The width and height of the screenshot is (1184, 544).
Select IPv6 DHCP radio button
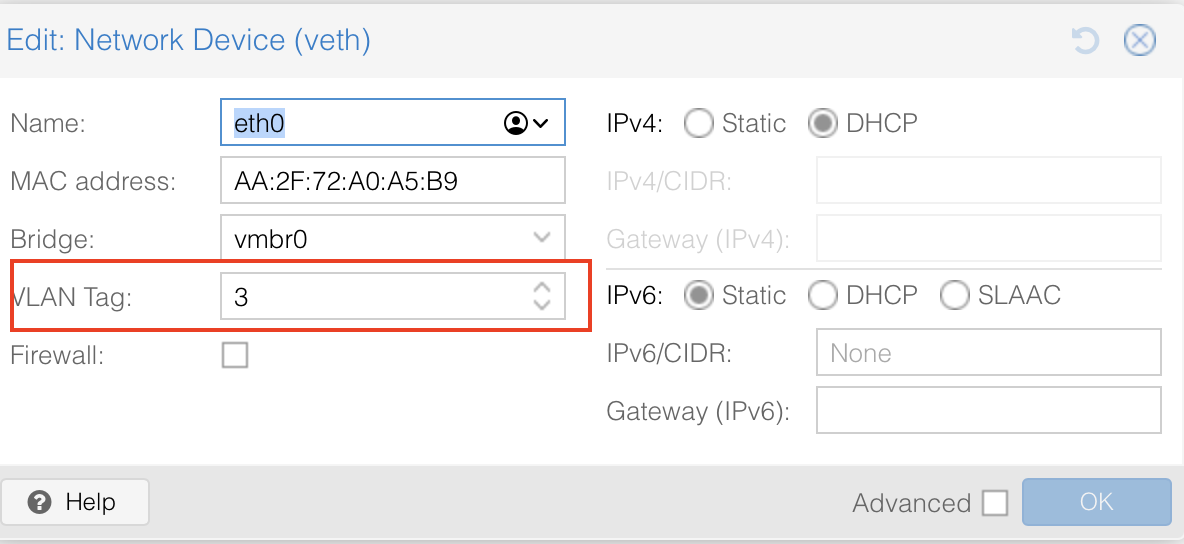(822, 295)
